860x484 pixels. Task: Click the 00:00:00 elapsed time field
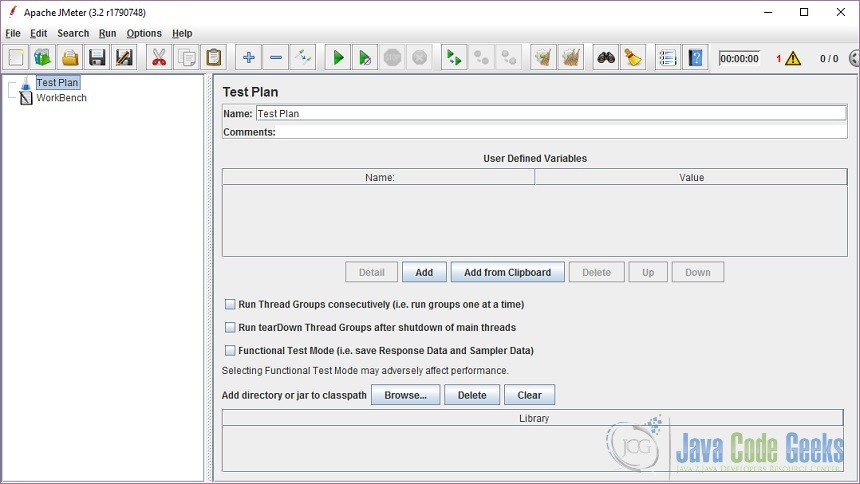click(x=739, y=59)
